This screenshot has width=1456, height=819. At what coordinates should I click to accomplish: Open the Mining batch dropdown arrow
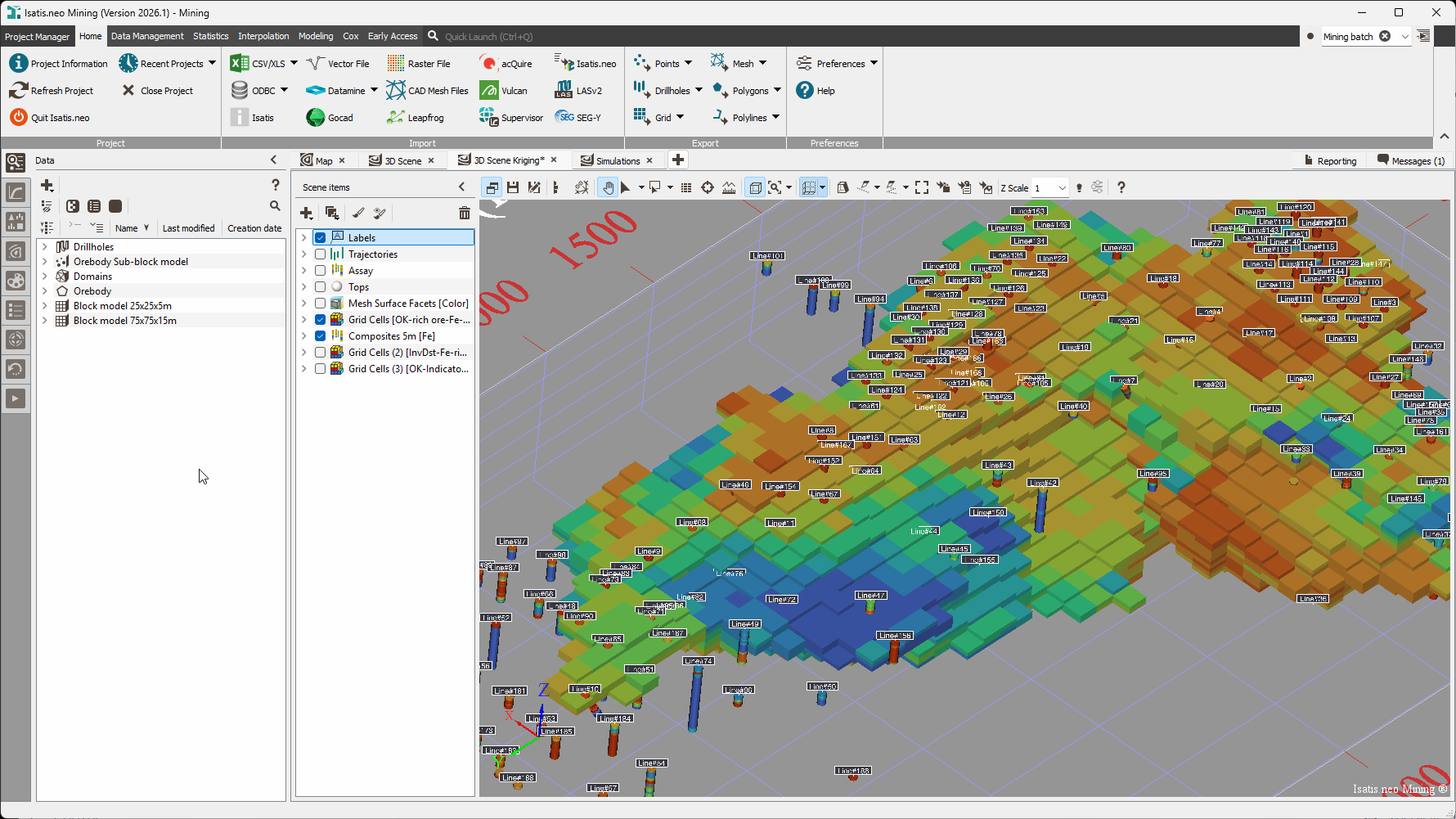[1405, 36]
